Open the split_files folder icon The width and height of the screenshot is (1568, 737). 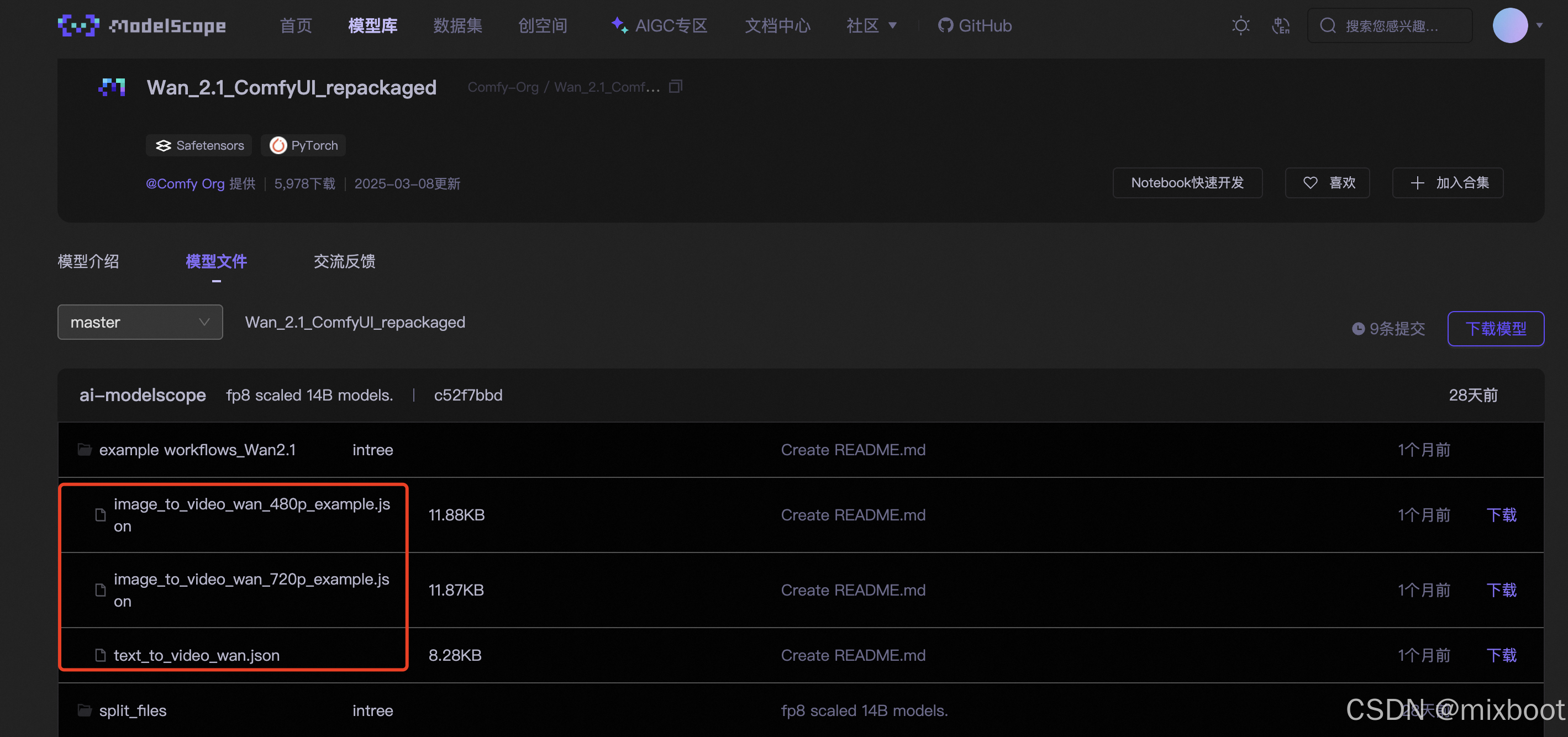(x=85, y=710)
